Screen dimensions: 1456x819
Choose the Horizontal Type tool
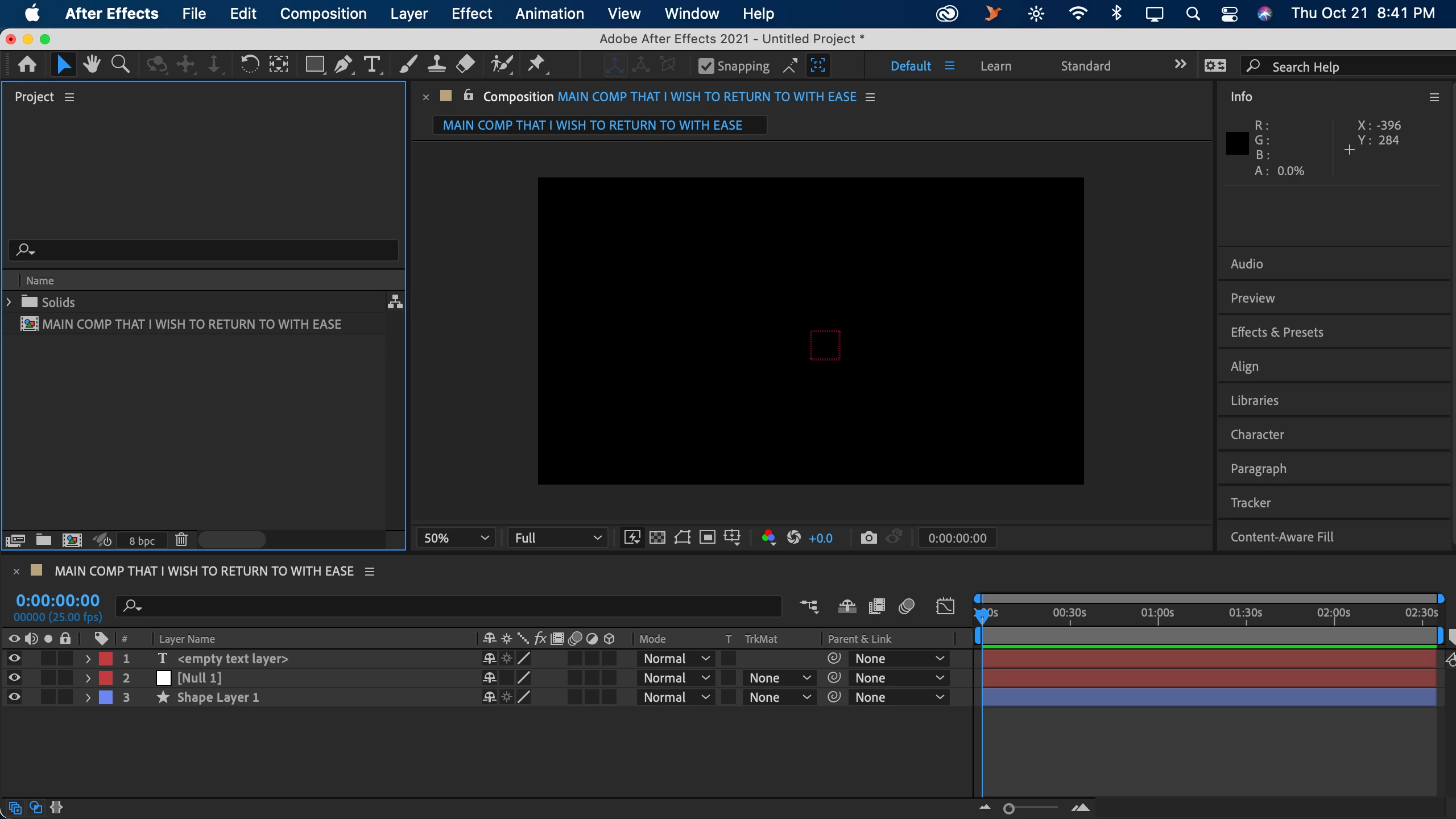click(x=372, y=65)
